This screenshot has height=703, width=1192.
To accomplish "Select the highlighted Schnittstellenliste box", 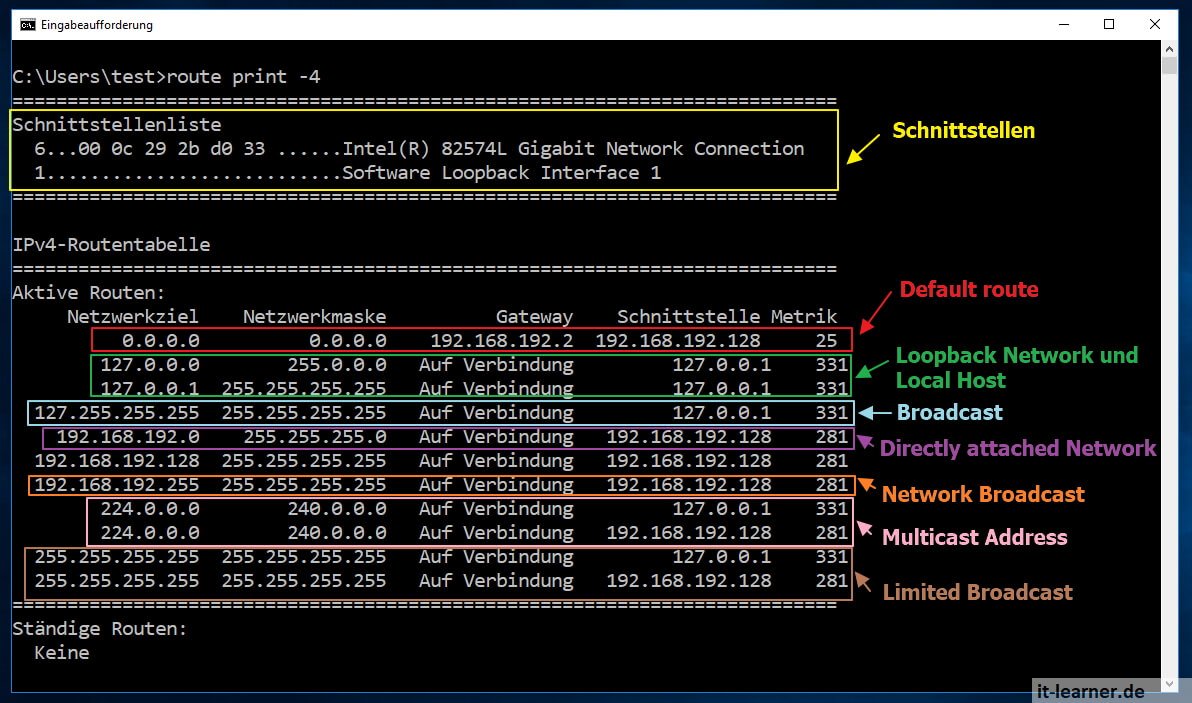I will [424, 148].
